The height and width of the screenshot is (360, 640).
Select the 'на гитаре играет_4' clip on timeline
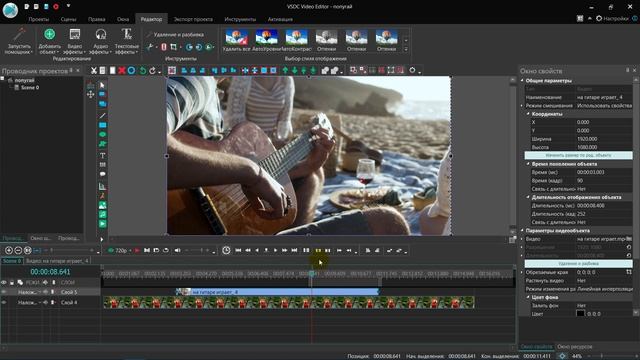278,292
